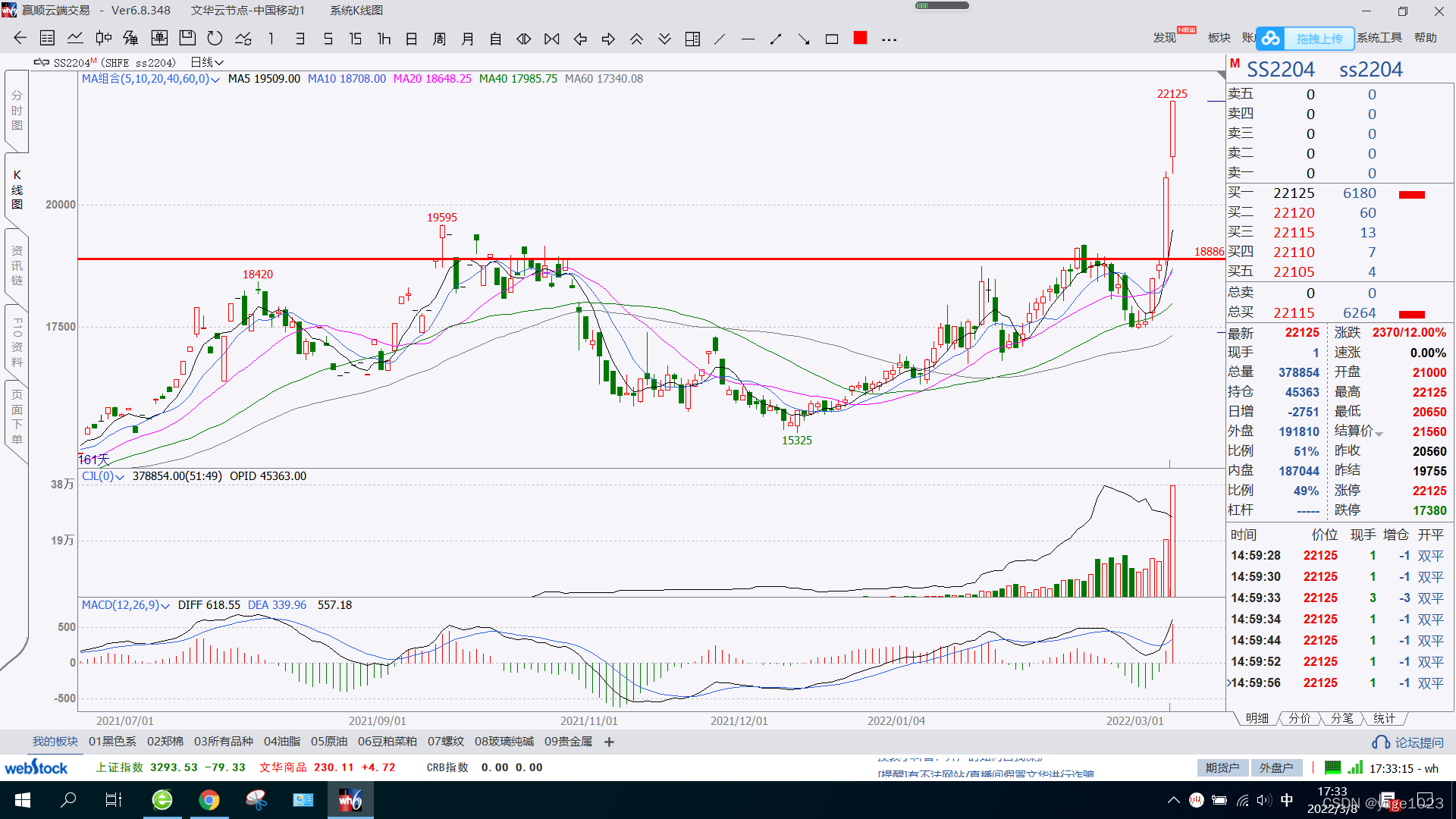This screenshot has height=819, width=1456.
Task: Click the 拖拽上传 cloud upload button
Action: click(x=1304, y=38)
